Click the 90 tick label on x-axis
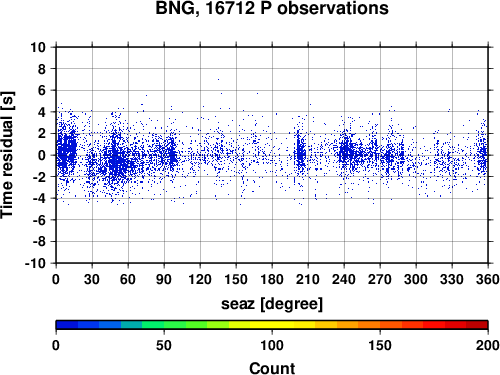The height and width of the screenshot is (375, 500). [x=164, y=279]
